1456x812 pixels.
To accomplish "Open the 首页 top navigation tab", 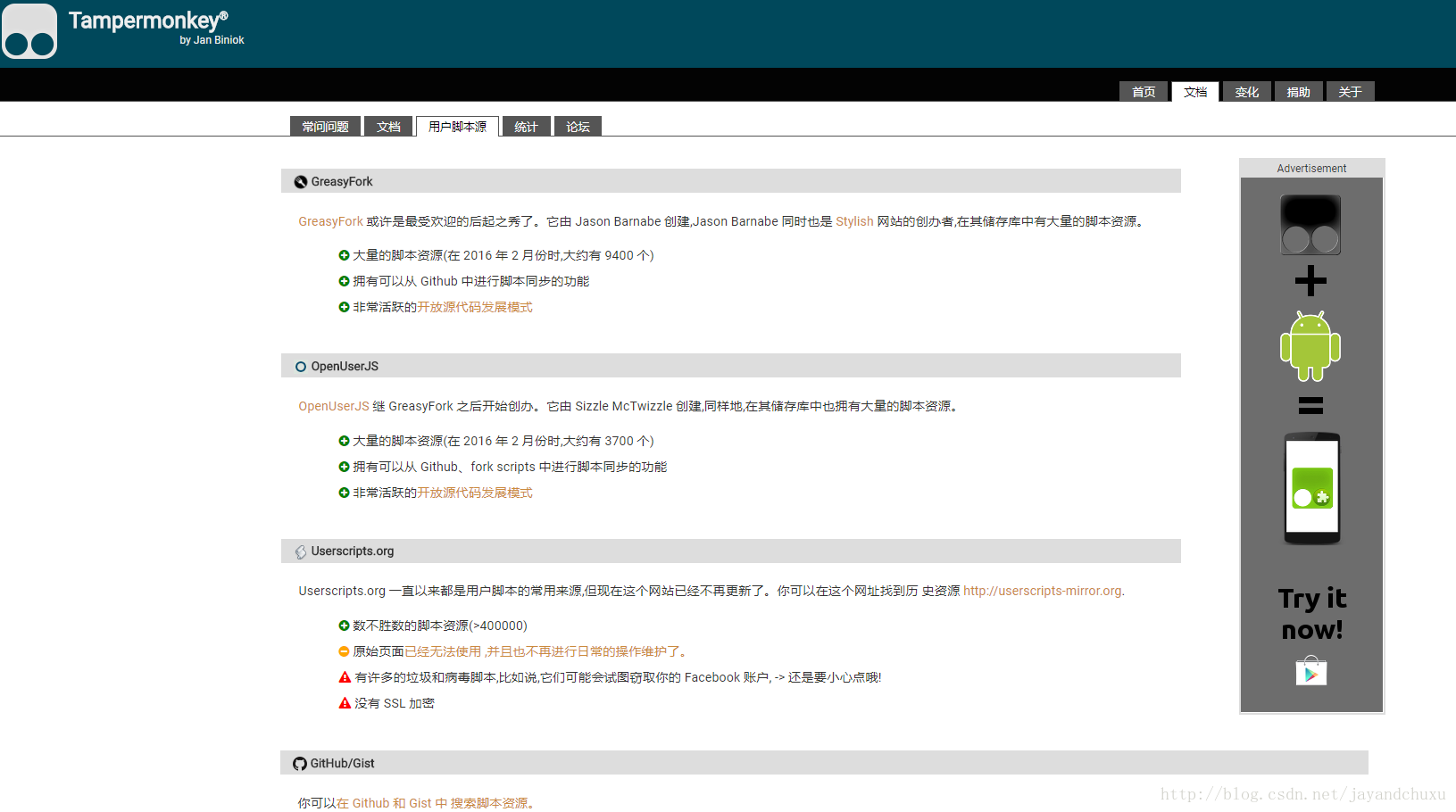I will (1144, 92).
